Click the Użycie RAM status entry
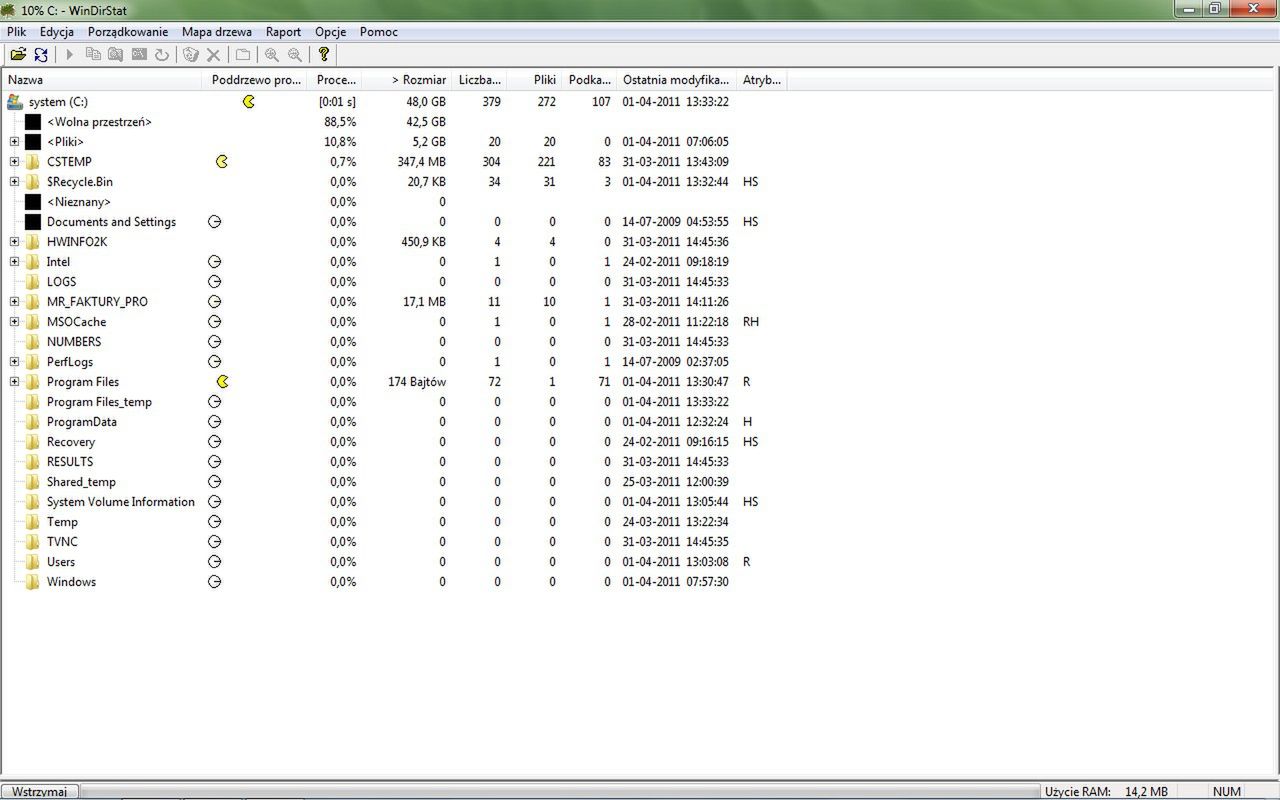 pos(1106,791)
